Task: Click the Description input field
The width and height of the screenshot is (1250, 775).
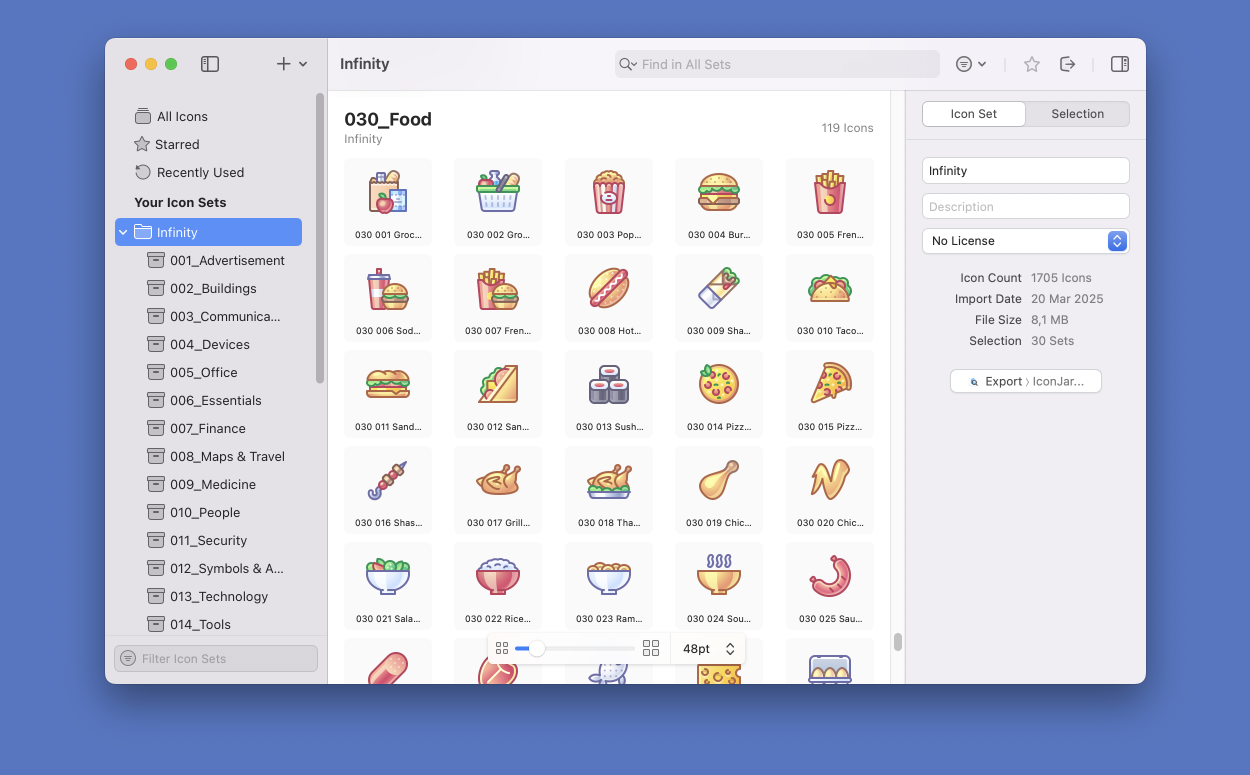Action: tap(1025, 207)
